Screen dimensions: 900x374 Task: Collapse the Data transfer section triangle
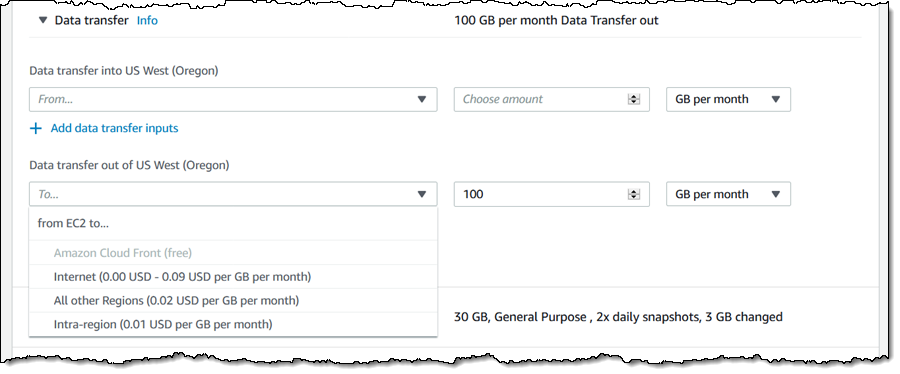(42, 20)
